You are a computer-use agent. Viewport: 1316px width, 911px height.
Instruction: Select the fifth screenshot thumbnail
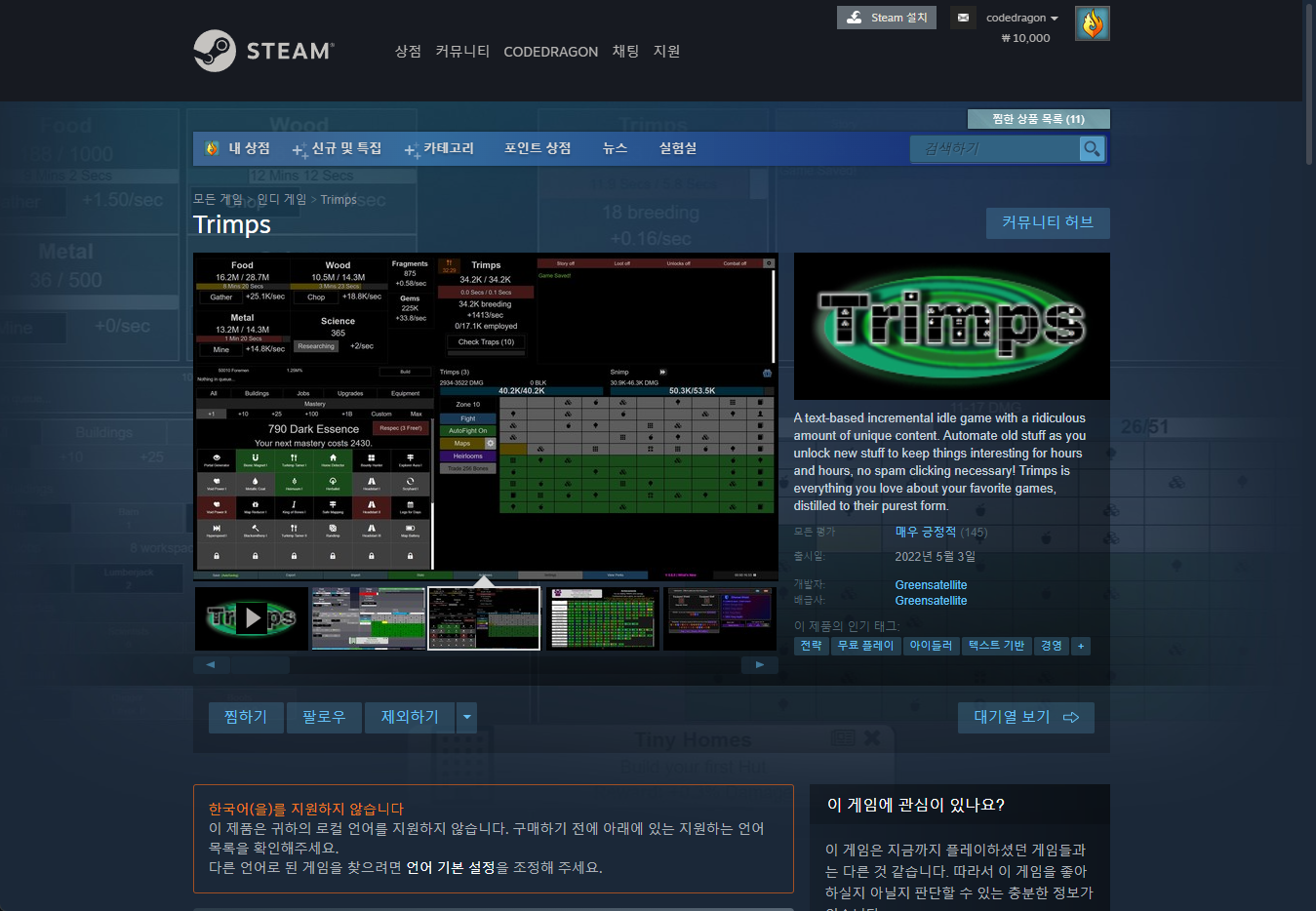click(x=720, y=618)
